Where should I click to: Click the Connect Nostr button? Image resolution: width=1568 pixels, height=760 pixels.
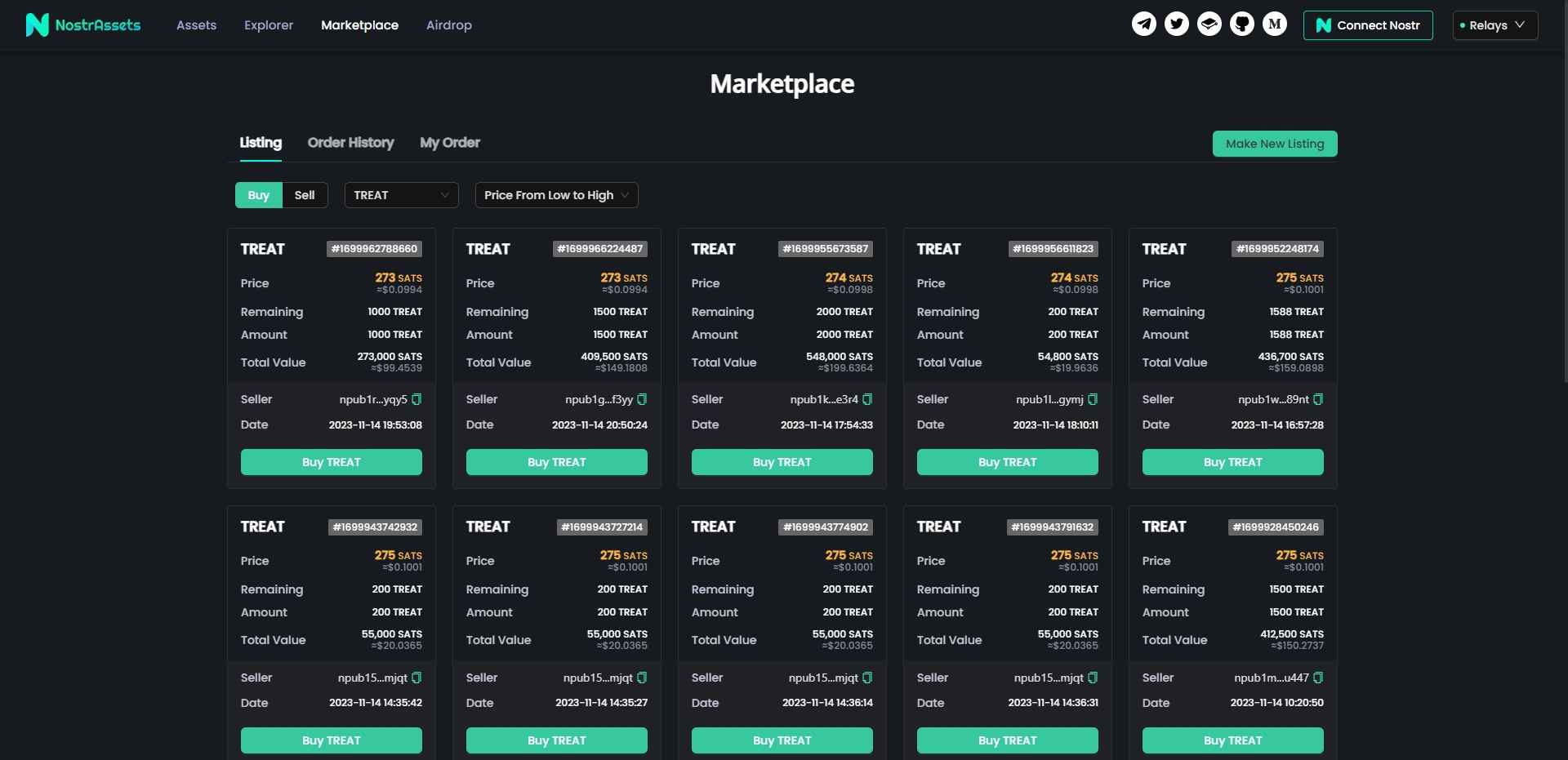pos(1368,25)
